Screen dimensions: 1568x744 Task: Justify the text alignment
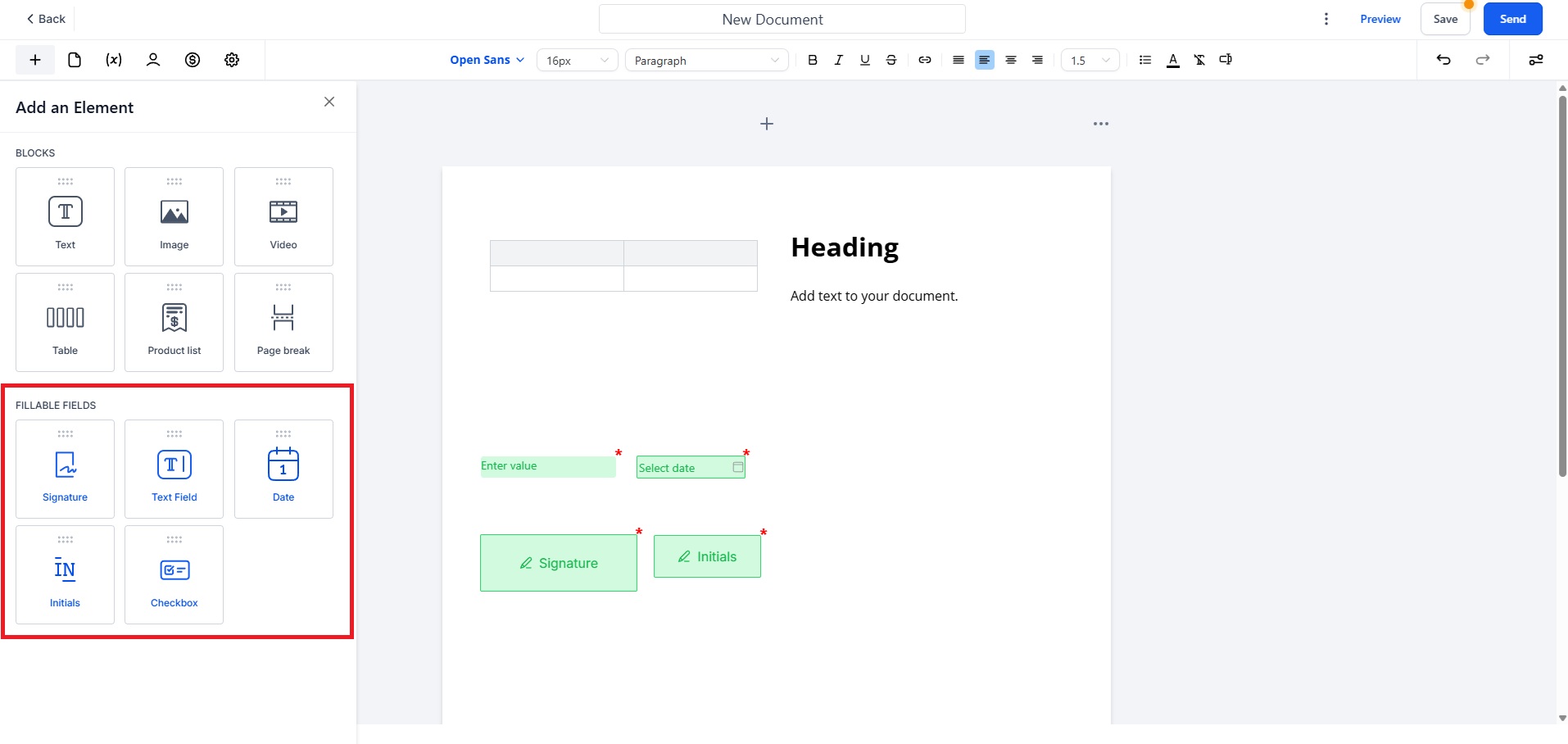click(958, 60)
